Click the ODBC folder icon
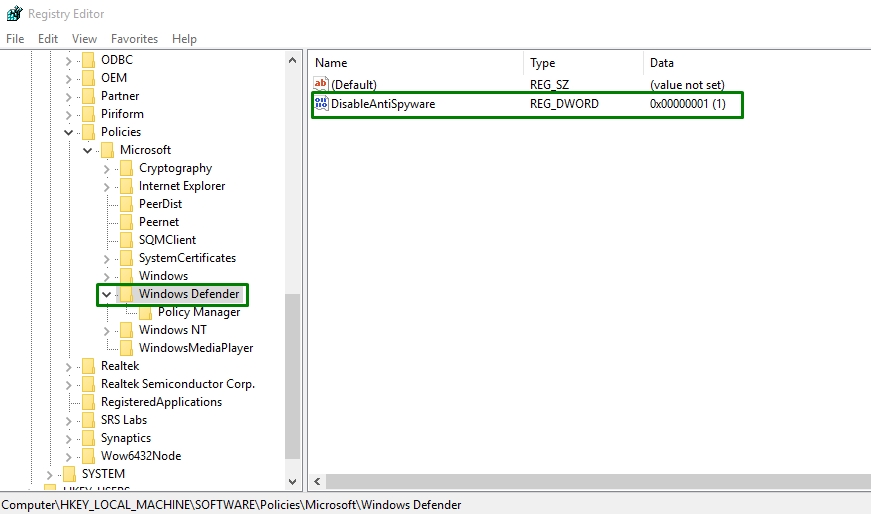The image size is (871, 514). (88, 60)
